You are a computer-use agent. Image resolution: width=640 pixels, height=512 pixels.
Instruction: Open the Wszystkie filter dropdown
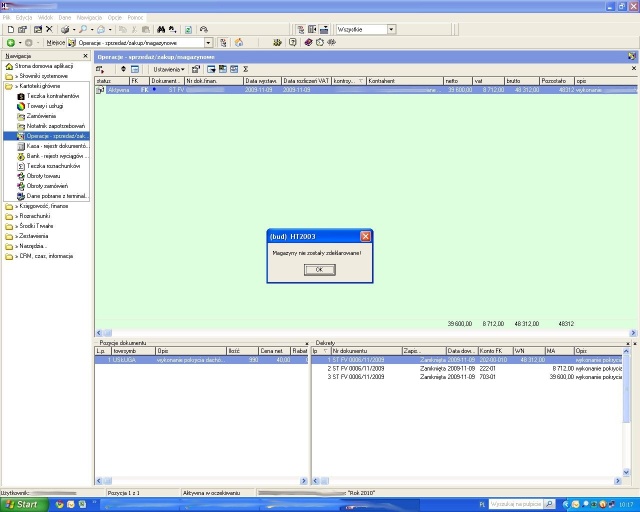click(391, 29)
